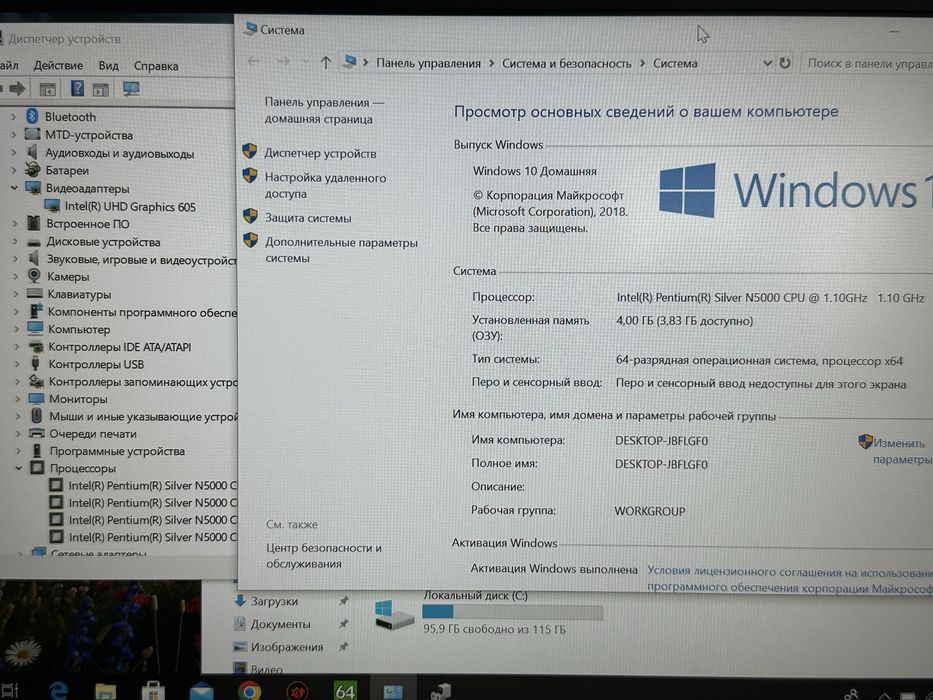Click the USB icon beside Контроллеры USB
This screenshot has width=933, height=700.
point(36,364)
